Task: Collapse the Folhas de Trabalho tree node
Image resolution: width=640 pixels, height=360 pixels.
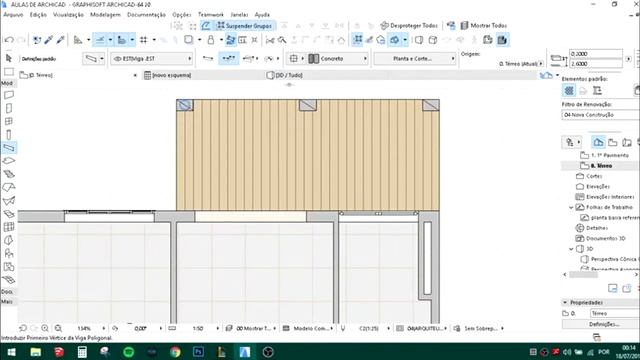Action: coord(571,207)
